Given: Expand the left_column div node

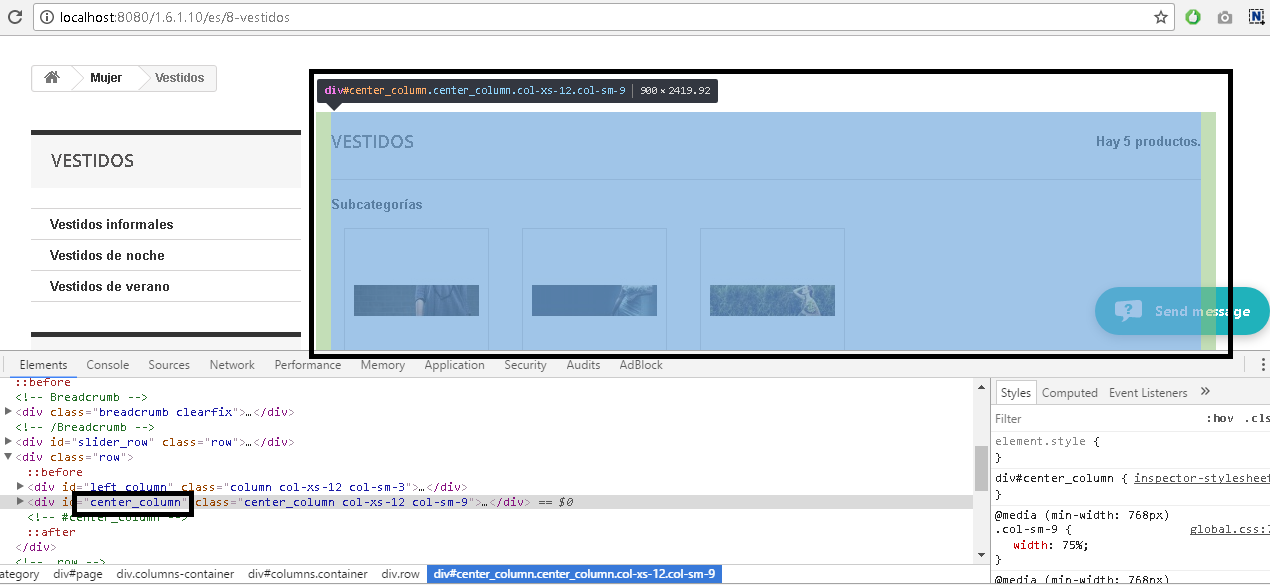Looking at the screenshot, I should 20,487.
